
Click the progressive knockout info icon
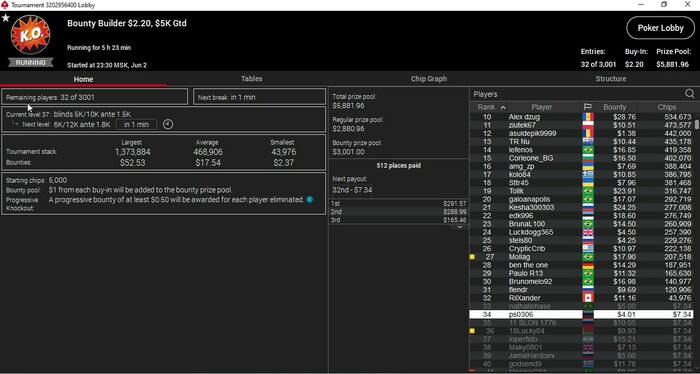[310, 199]
